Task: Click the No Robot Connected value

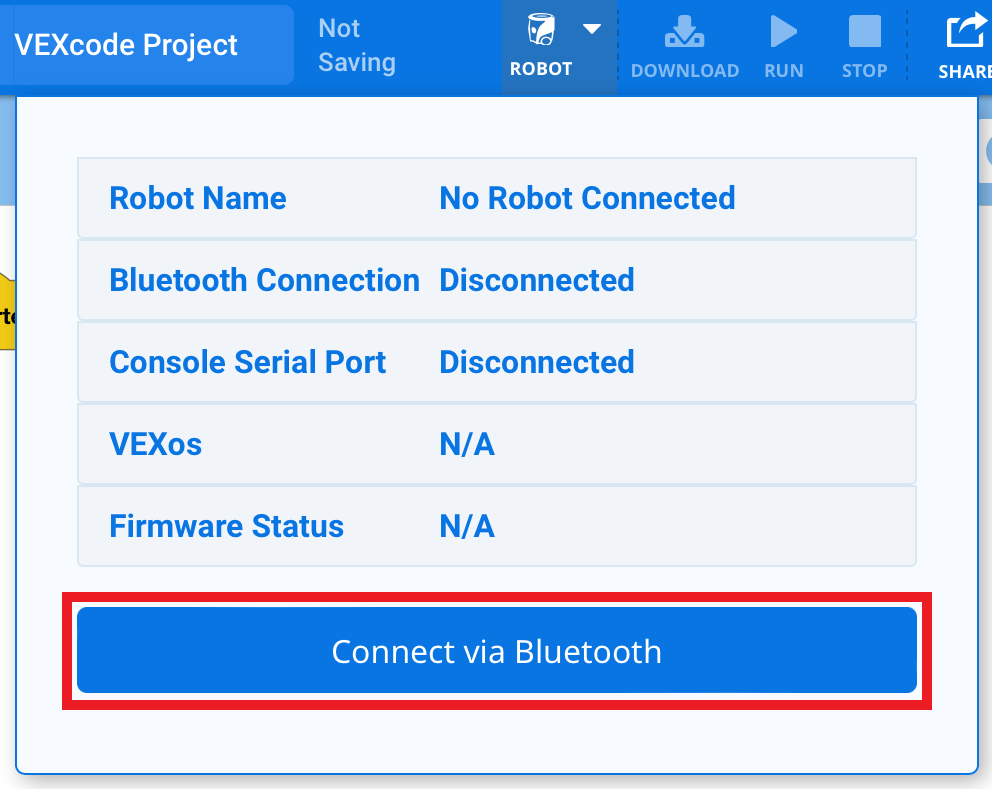Action: [x=587, y=198]
